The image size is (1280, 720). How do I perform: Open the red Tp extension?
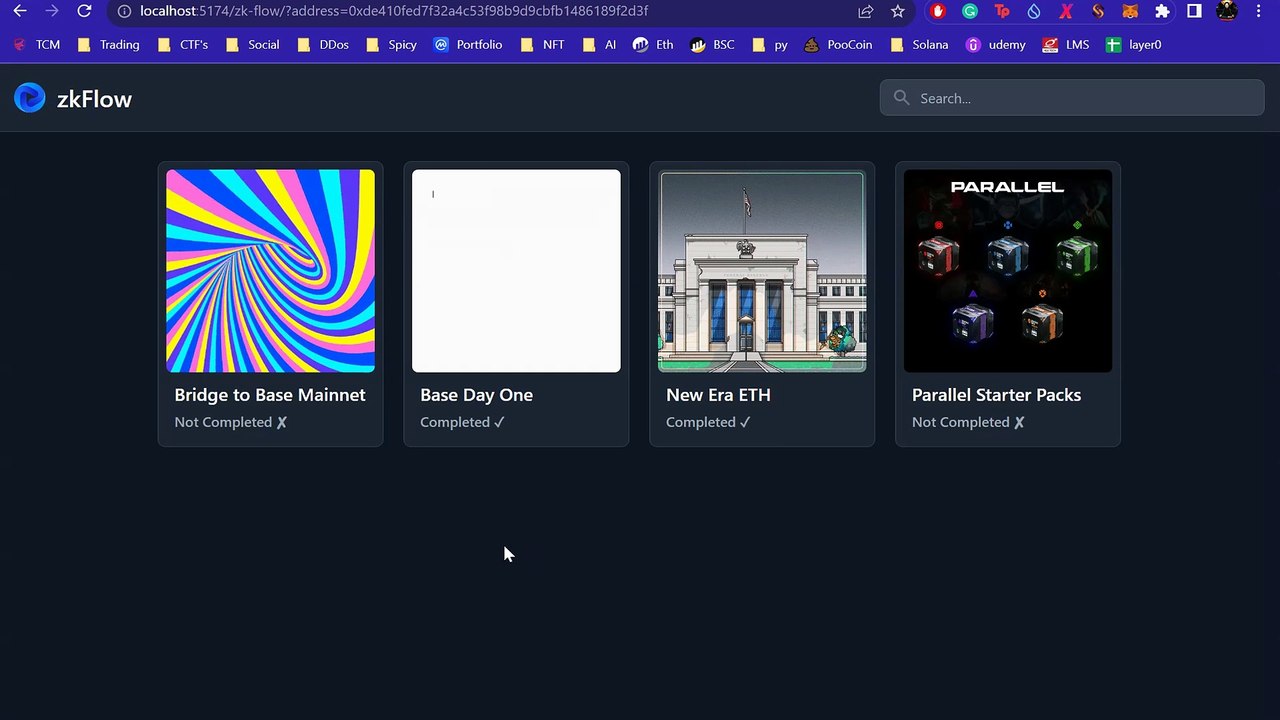click(1002, 11)
